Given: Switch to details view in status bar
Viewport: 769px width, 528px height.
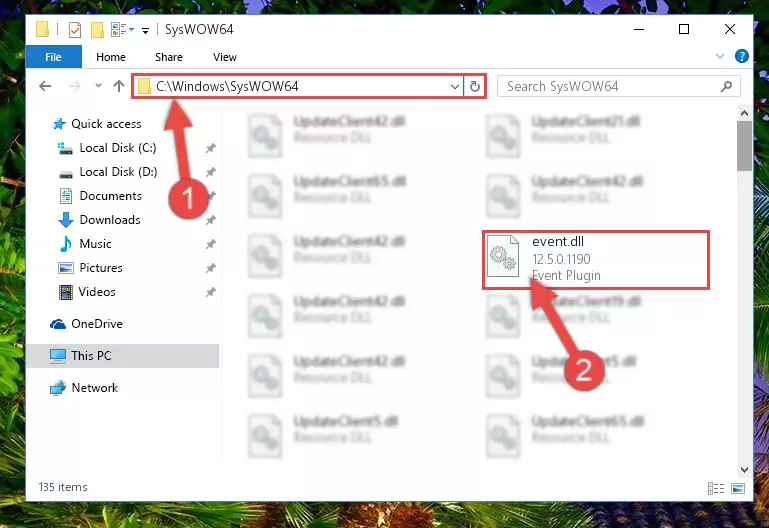Looking at the screenshot, I should pyautogui.click(x=716, y=488).
